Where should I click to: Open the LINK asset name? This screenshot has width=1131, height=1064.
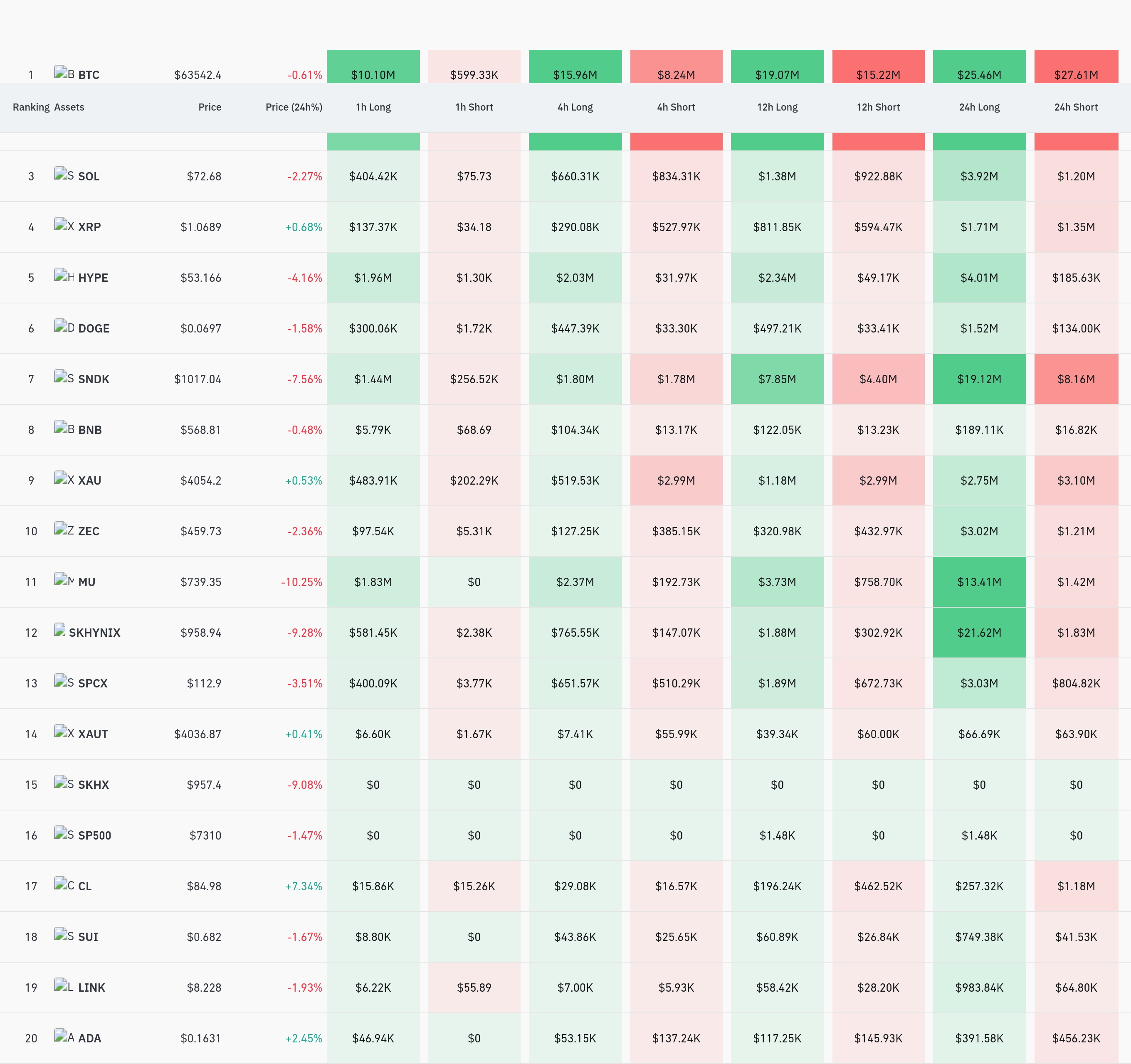point(91,988)
